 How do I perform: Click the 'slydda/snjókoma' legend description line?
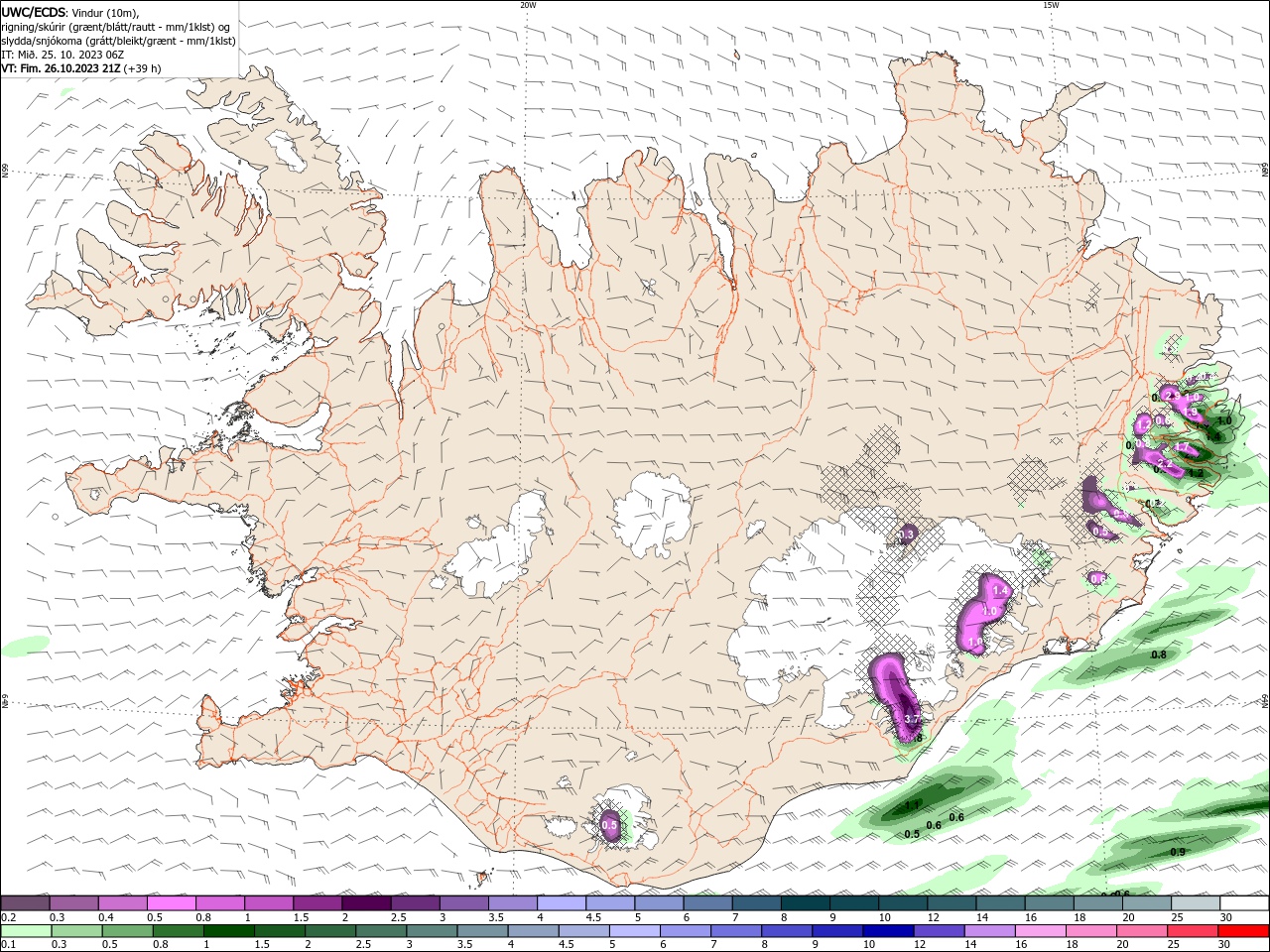tap(119, 41)
